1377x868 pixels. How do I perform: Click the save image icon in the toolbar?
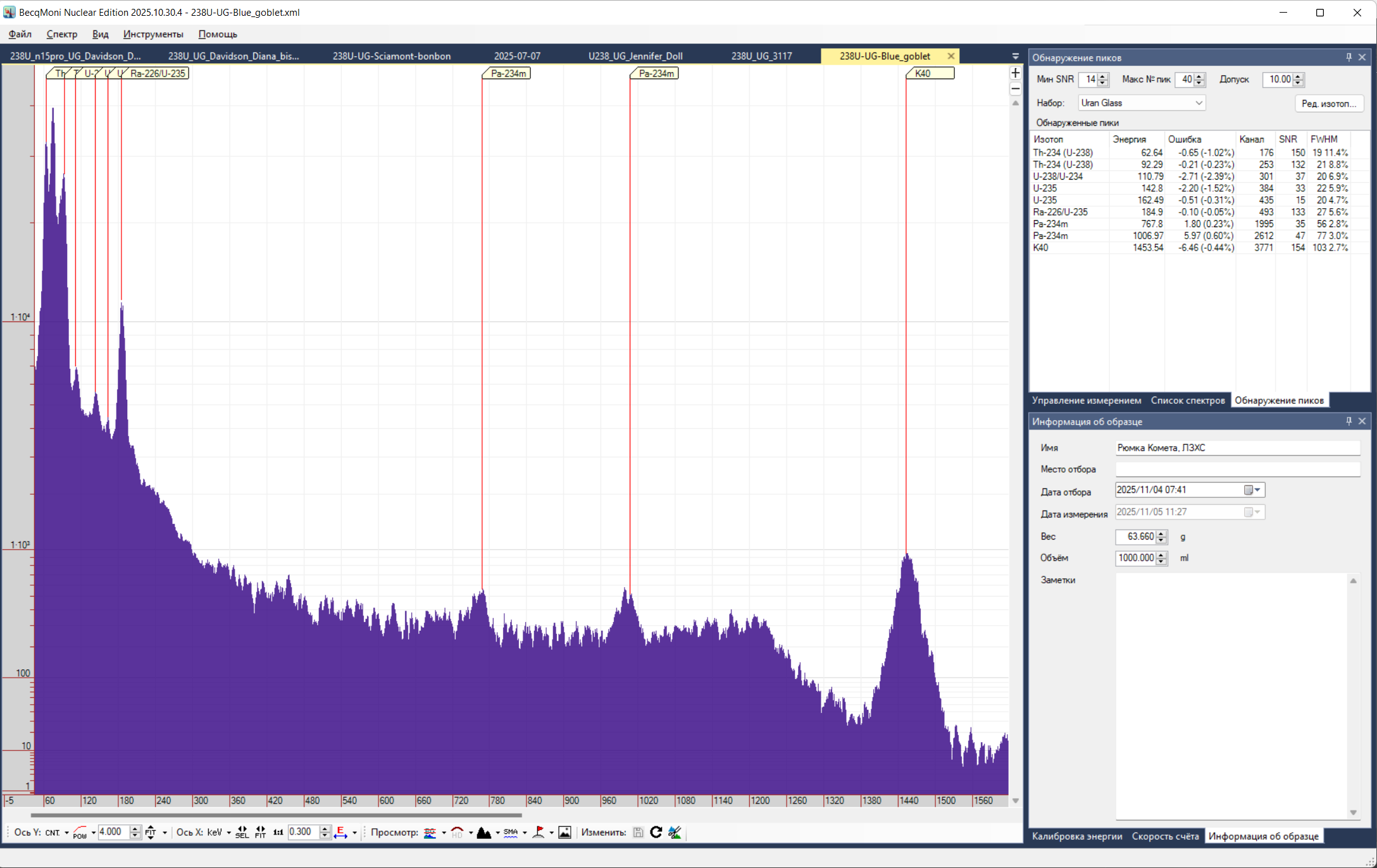[x=565, y=833]
